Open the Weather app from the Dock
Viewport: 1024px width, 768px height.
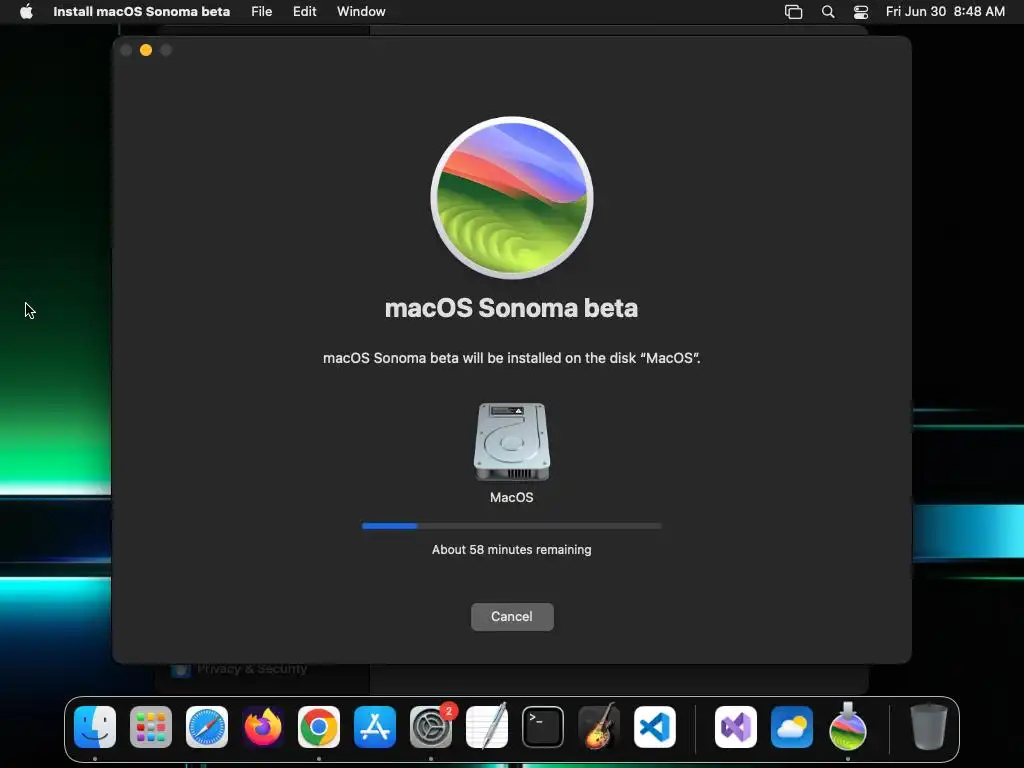point(792,727)
